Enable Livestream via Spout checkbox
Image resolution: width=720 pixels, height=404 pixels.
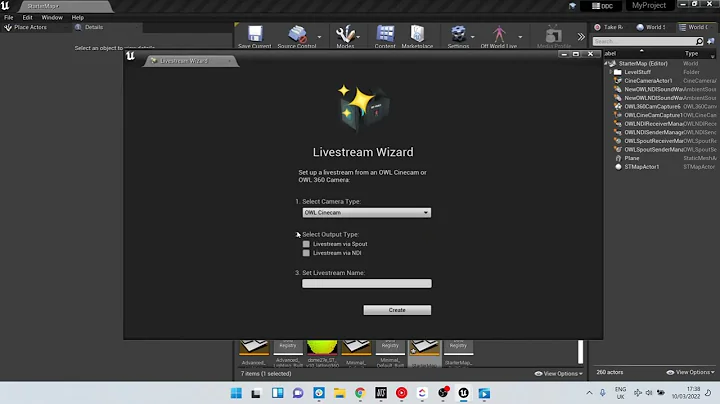pos(306,244)
